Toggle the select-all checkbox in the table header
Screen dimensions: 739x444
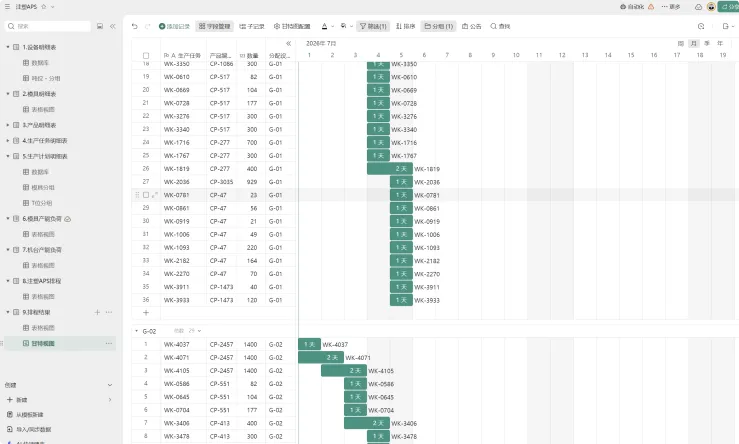click(146, 56)
